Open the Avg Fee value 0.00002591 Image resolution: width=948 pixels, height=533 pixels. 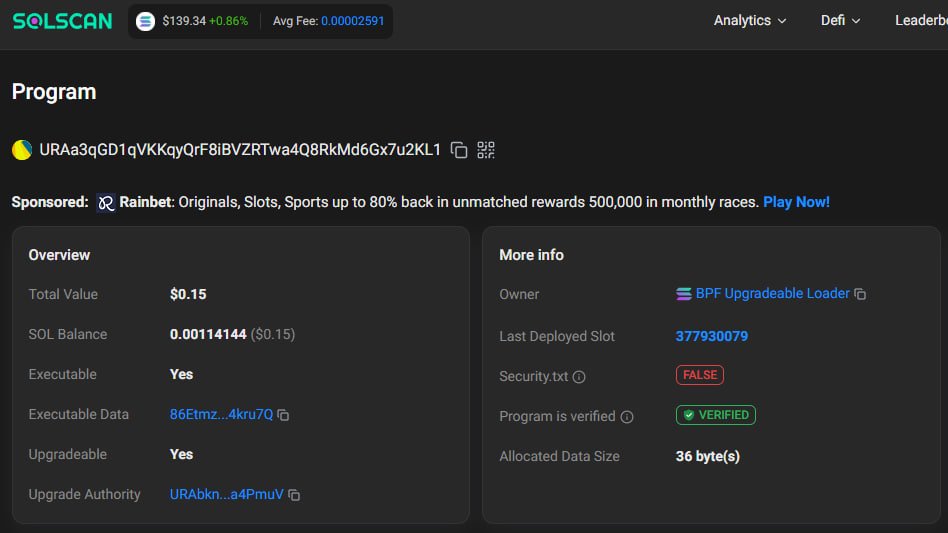[352, 21]
